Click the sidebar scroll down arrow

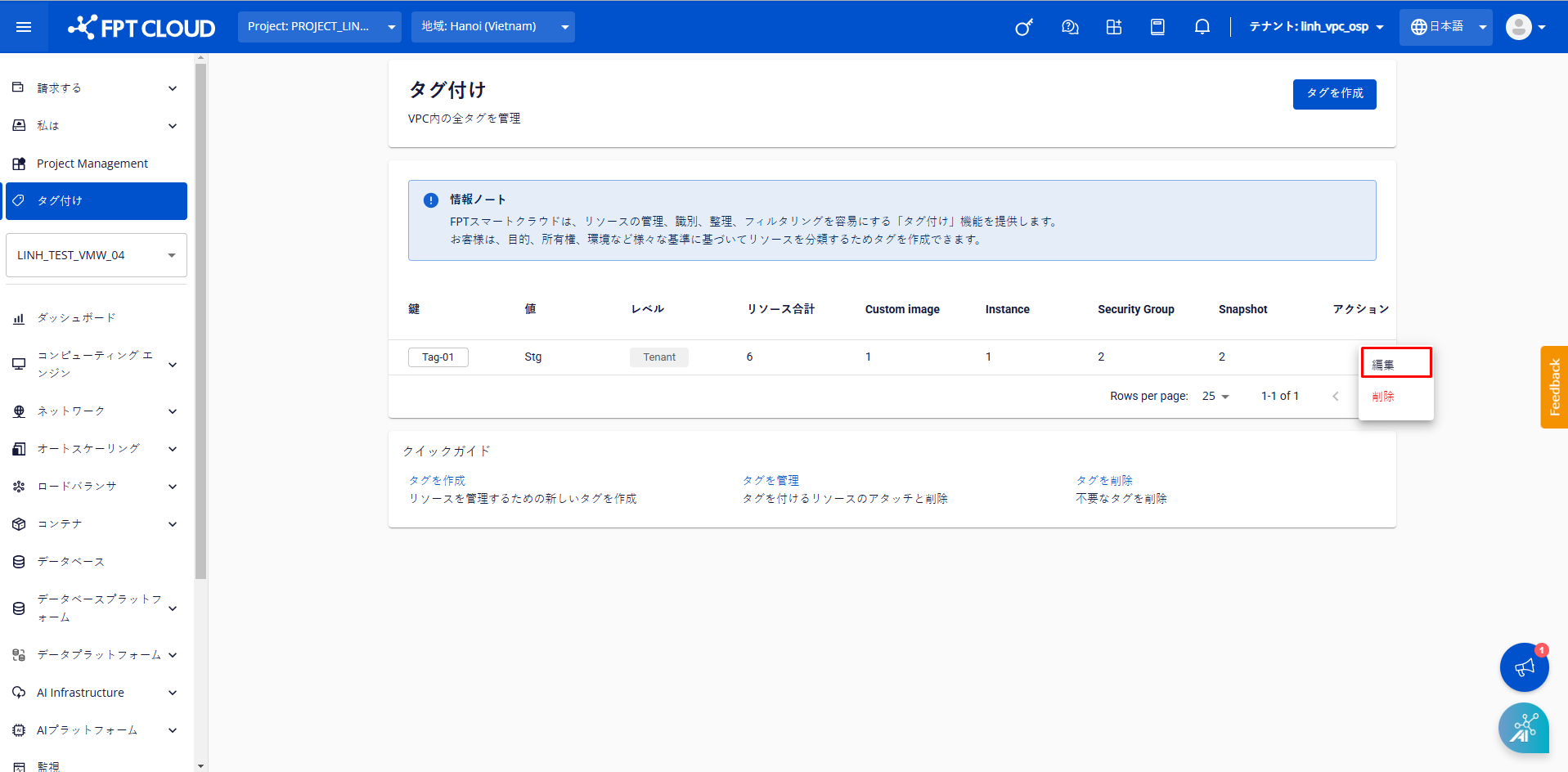(201, 766)
